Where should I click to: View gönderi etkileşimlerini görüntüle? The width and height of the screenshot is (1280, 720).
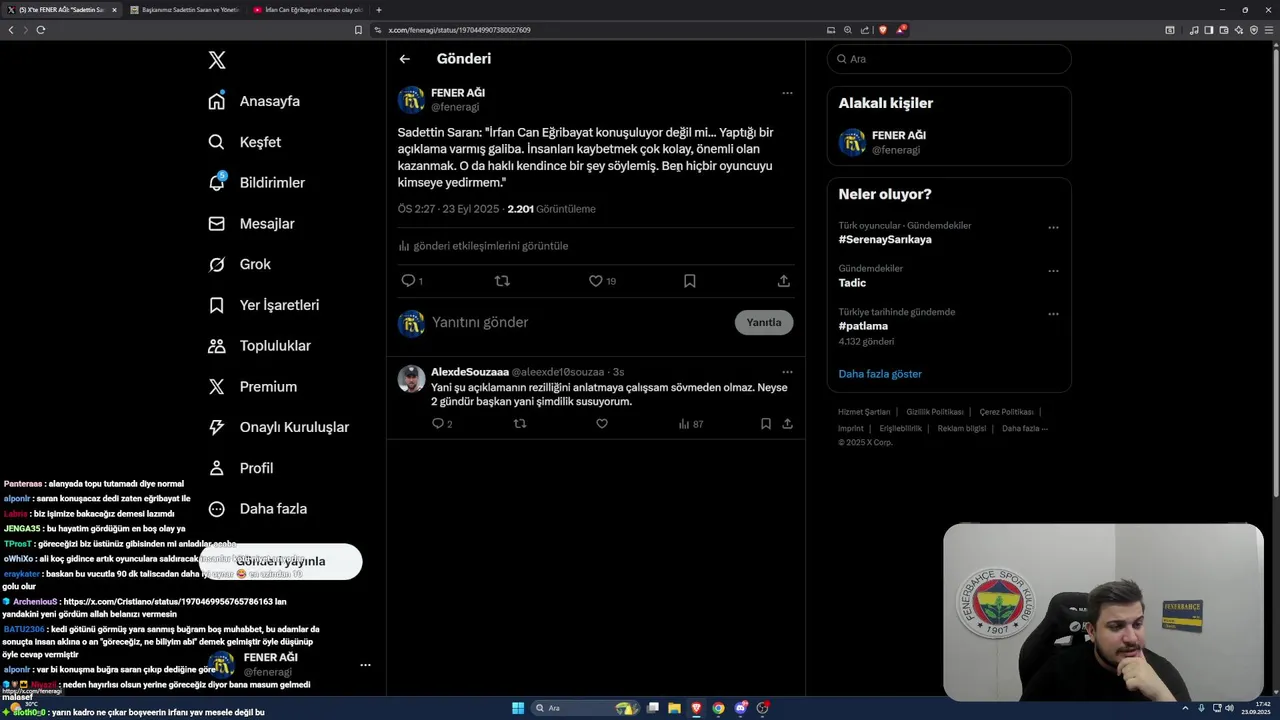point(483,246)
